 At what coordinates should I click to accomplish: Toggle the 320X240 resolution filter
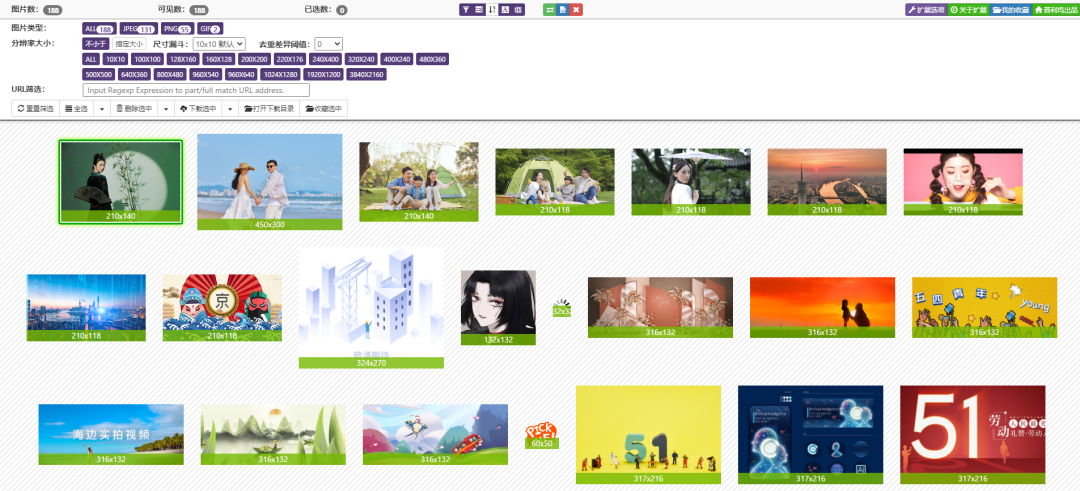click(x=361, y=59)
